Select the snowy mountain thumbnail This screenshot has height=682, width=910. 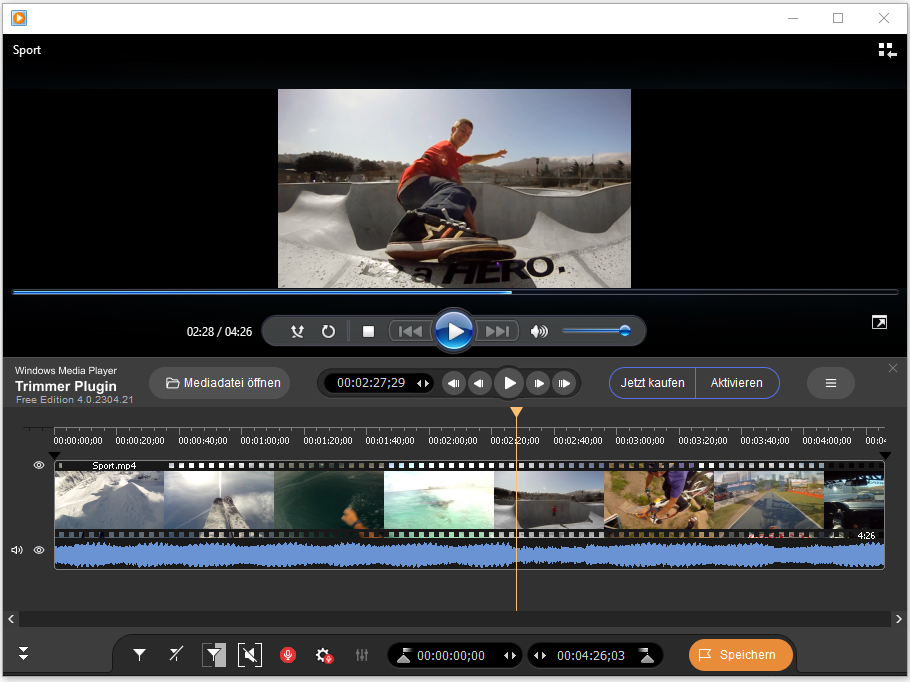(109, 500)
